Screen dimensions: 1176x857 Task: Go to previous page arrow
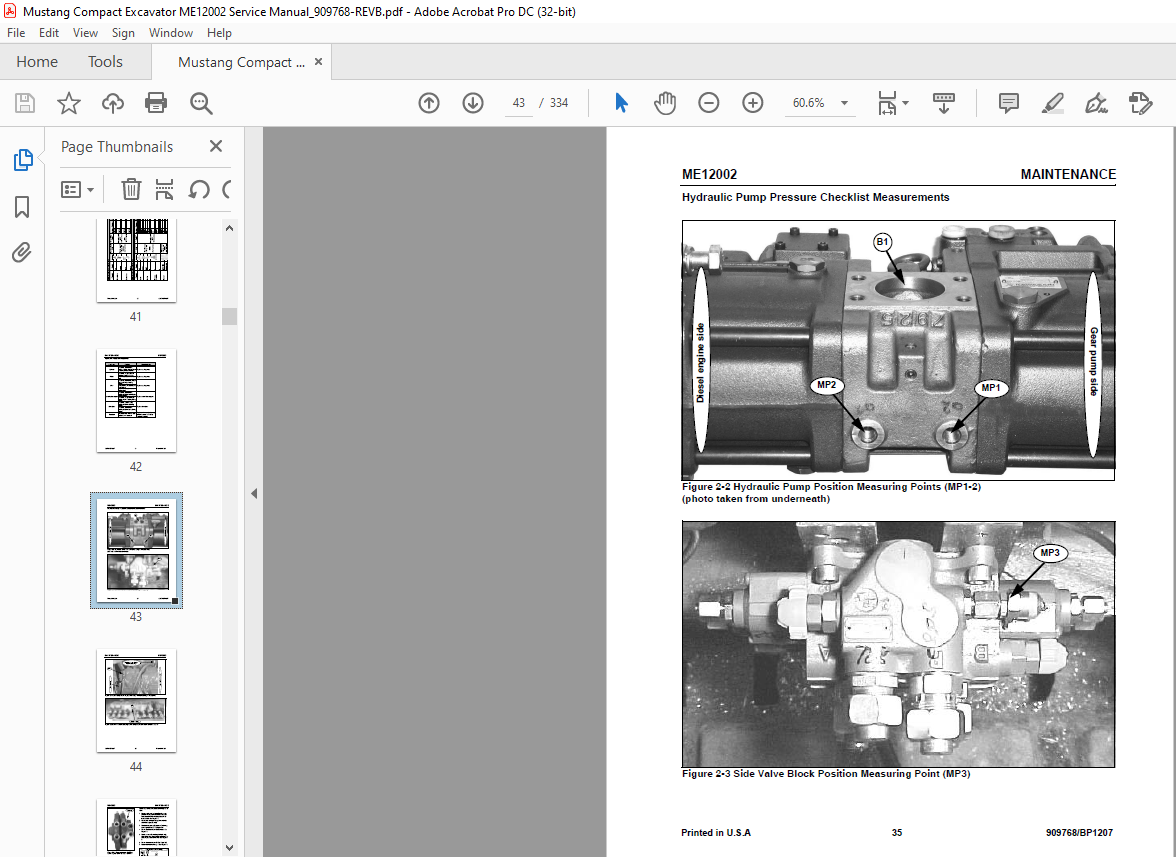(x=429, y=103)
